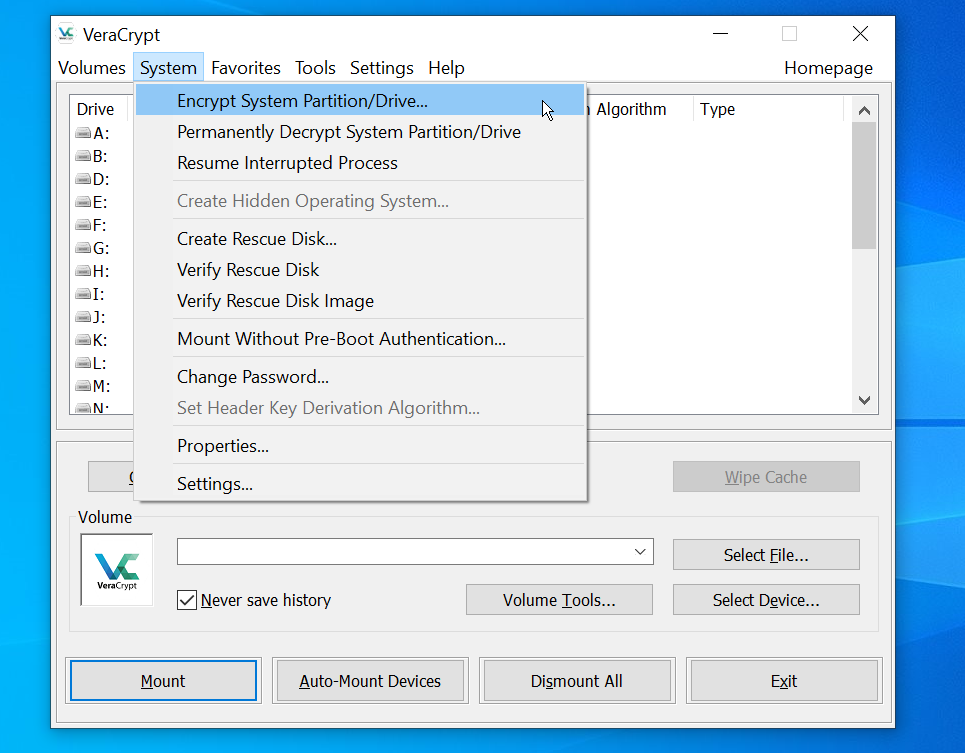Open the Tools menu
This screenshot has height=753, width=965.
coord(315,68)
